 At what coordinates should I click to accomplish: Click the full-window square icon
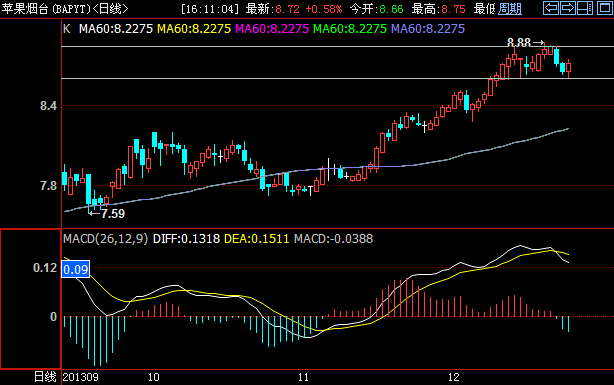[605, 8]
